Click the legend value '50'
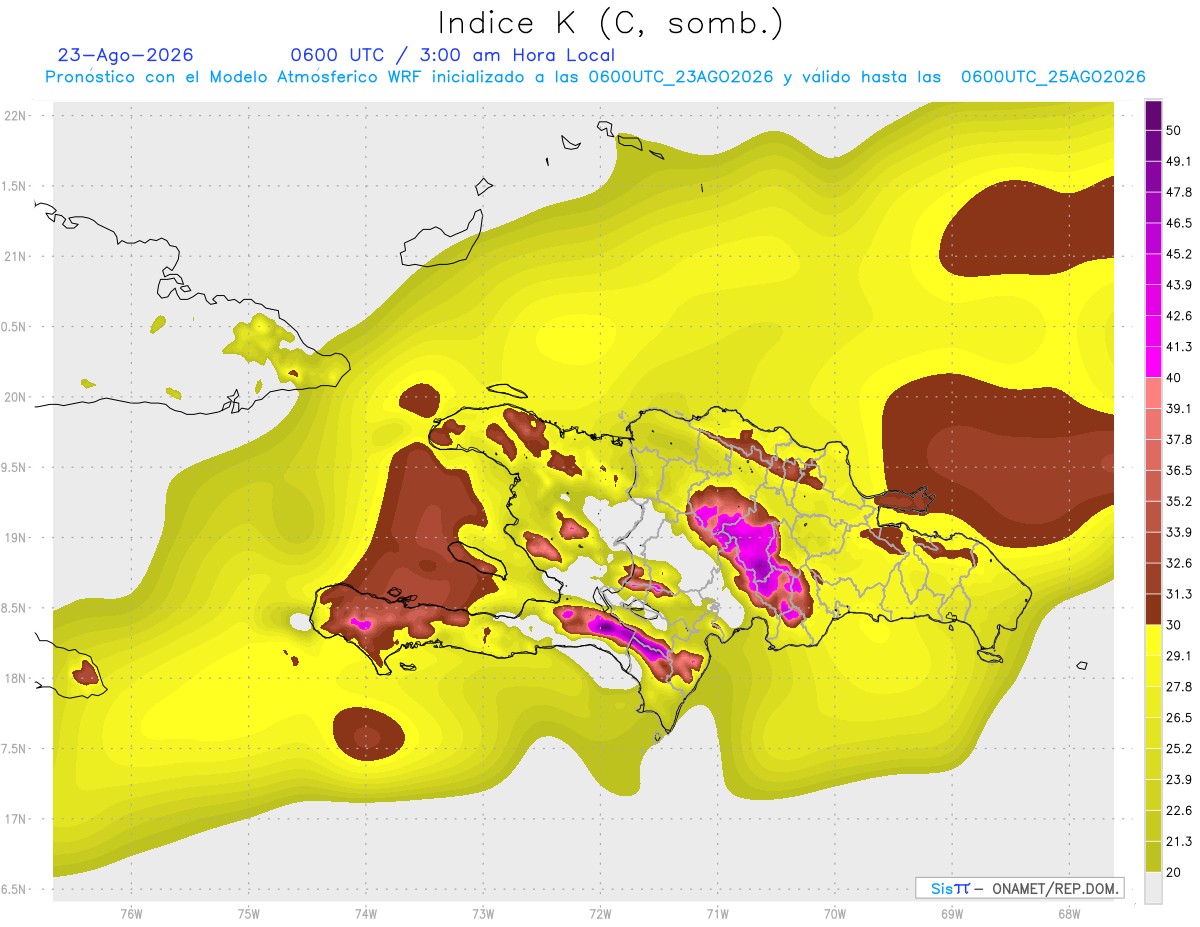The width and height of the screenshot is (1200, 927). coord(1174,130)
